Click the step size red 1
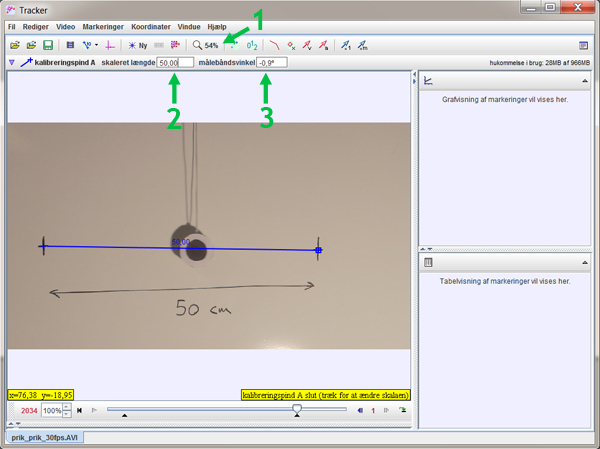This screenshot has width=600, height=449. click(x=373, y=411)
